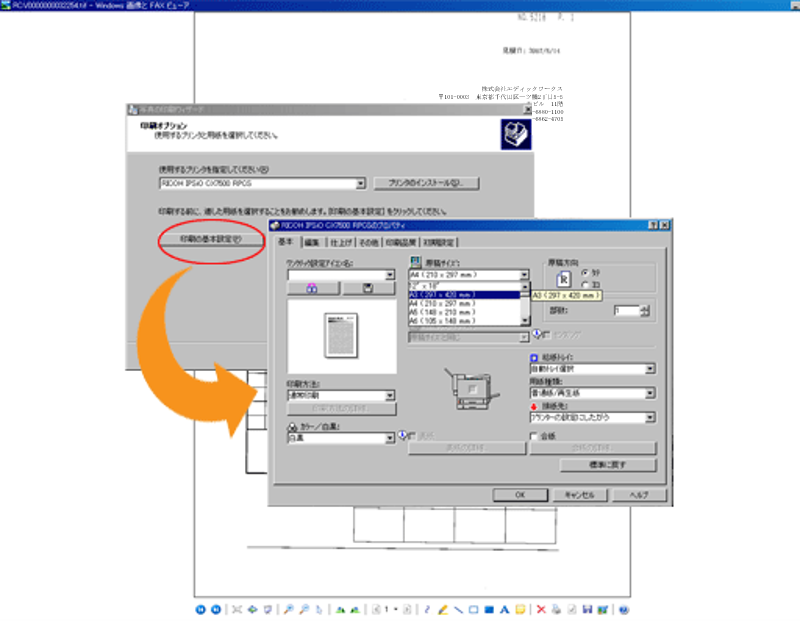Go to next page in viewer toolbar
Screen dimensions: 800x621
pyautogui.click(x=407, y=609)
